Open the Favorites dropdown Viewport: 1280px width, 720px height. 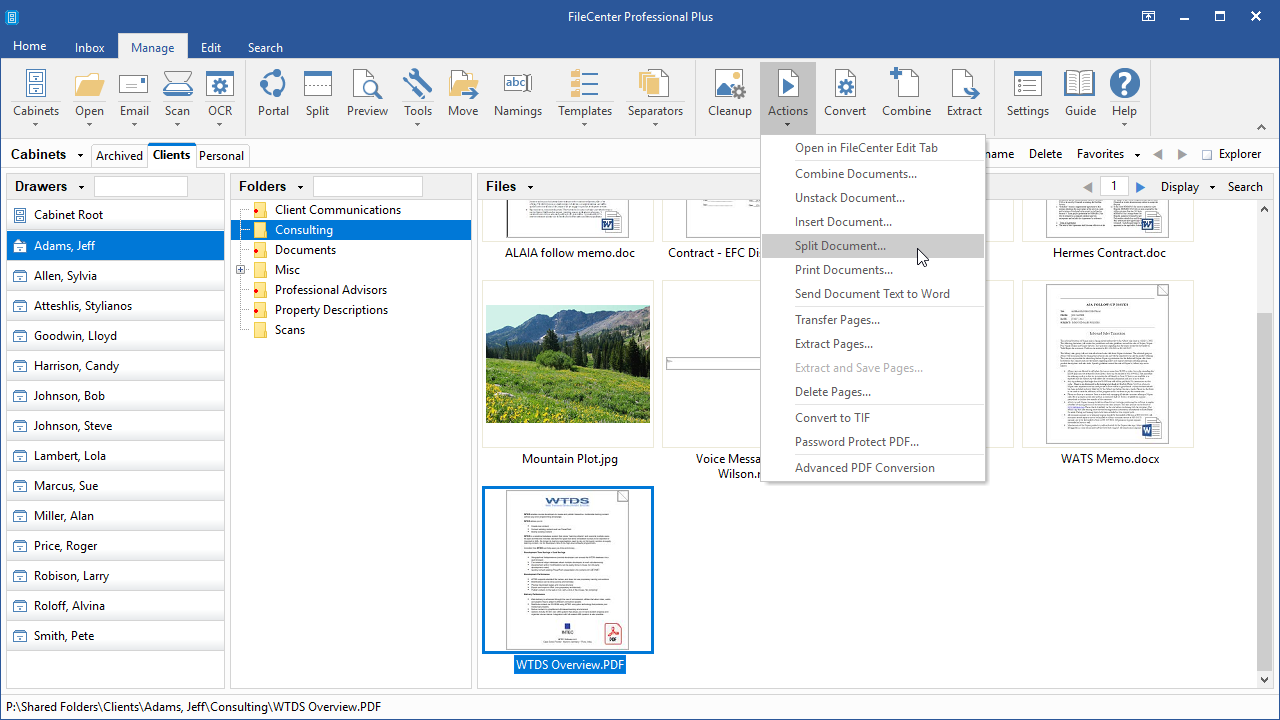click(x=1108, y=154)
